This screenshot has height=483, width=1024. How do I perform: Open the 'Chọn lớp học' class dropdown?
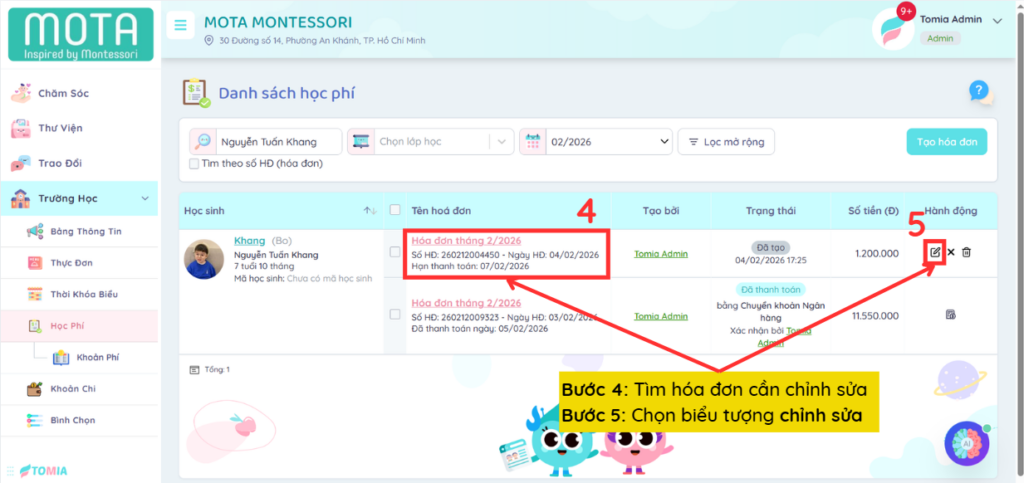(430, 142)
